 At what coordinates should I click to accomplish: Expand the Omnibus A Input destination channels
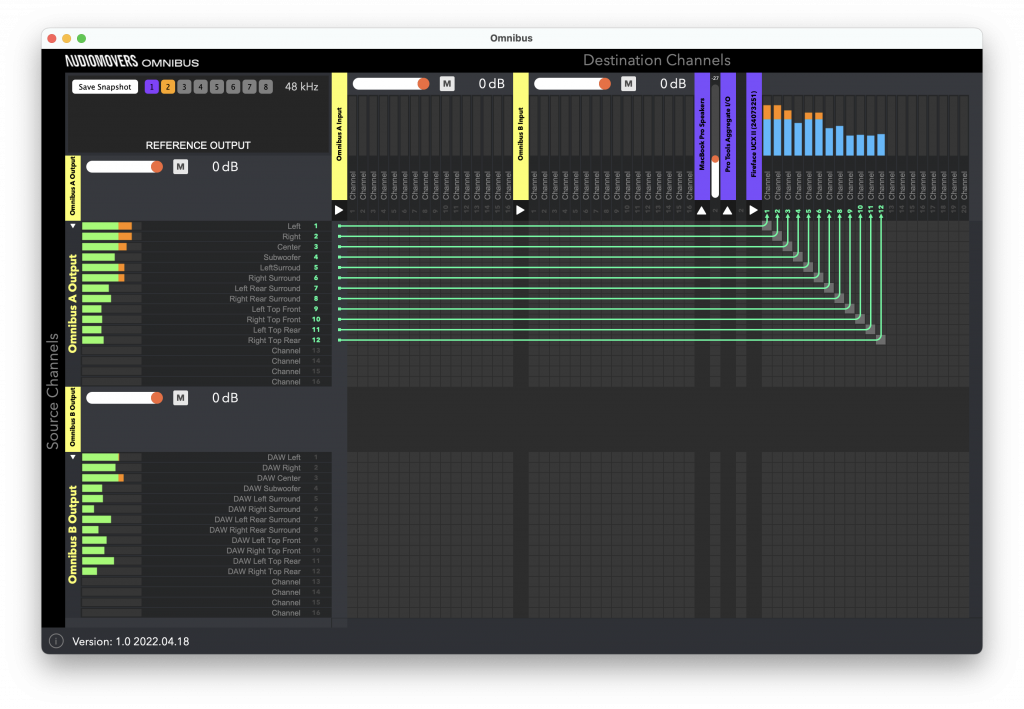[x=339, y=210]
